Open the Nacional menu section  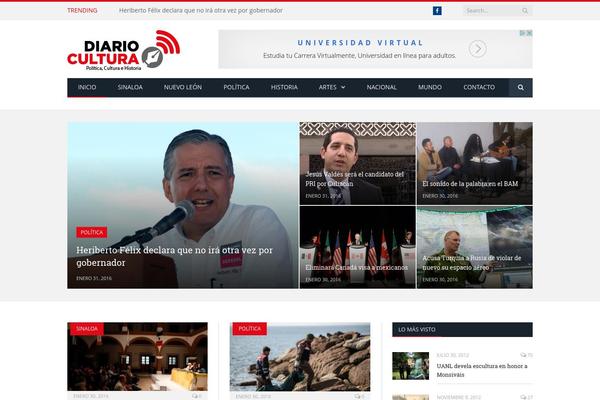(382, 87)
